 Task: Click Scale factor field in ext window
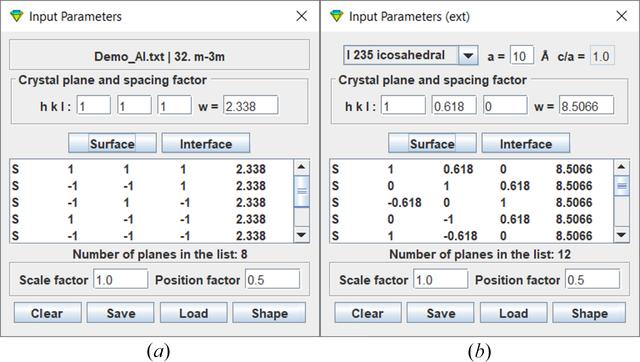pyautogui.click(x=441, y=280)
